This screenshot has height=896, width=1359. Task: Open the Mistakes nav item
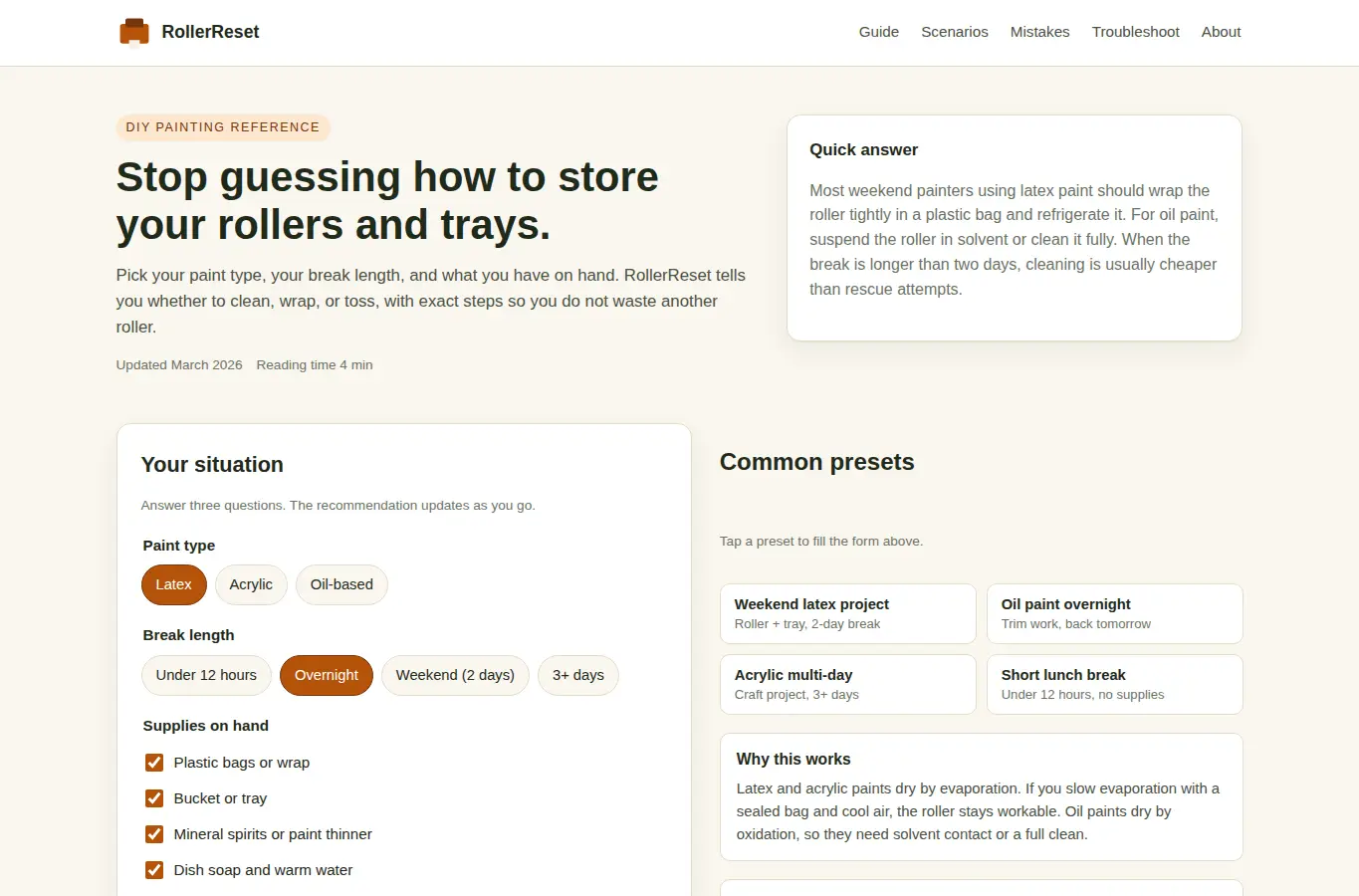[1040, 32]
